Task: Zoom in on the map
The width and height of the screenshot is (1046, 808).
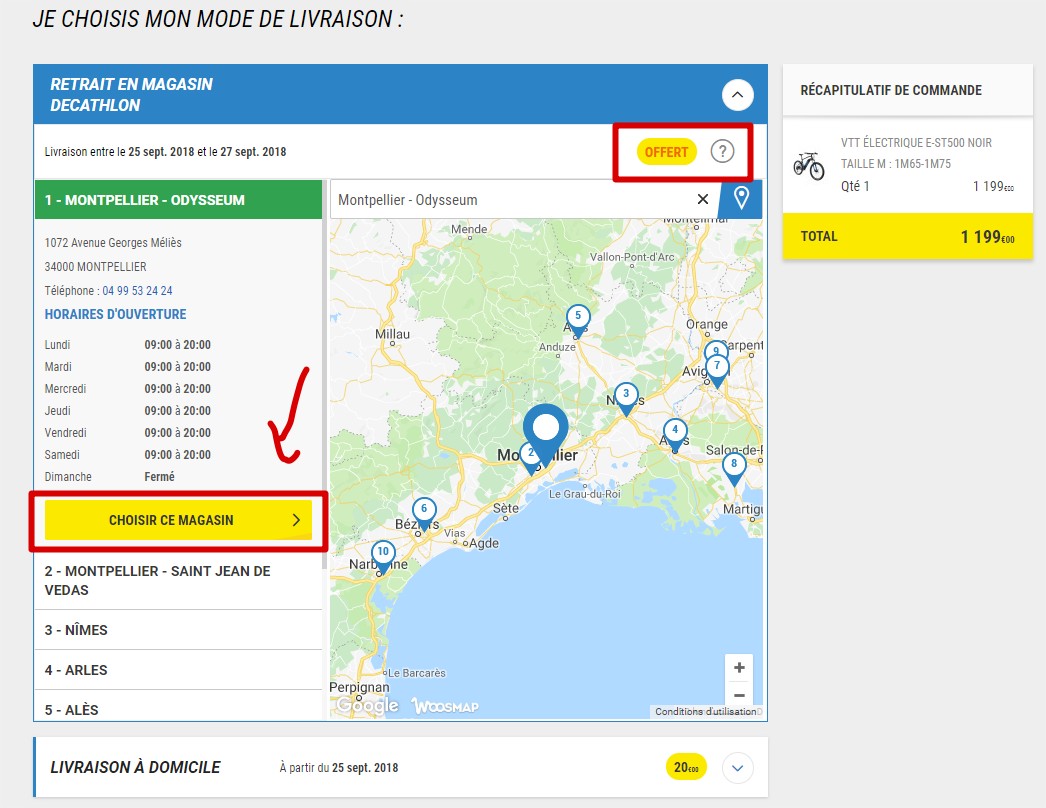Action: click(x=739, y=668)
